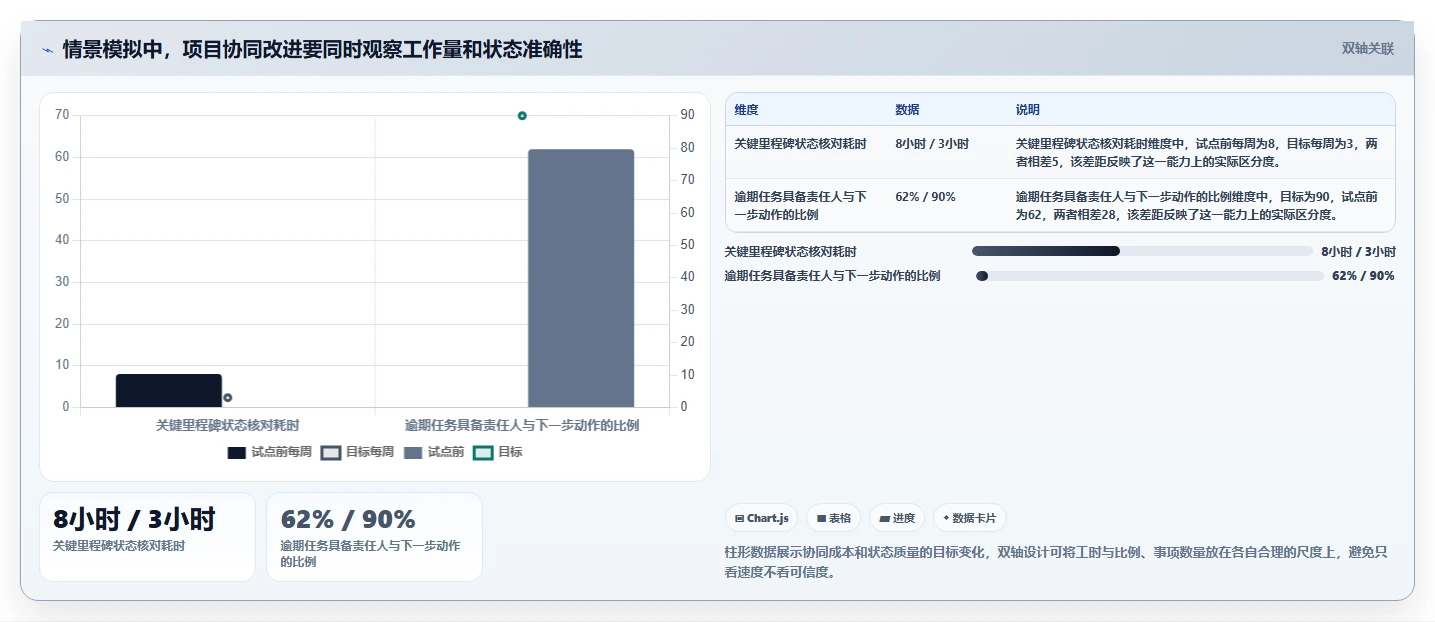Click the dark 试点前每周 legend swatch
This screenshot has width=1435, height=622.
(237, 453)
